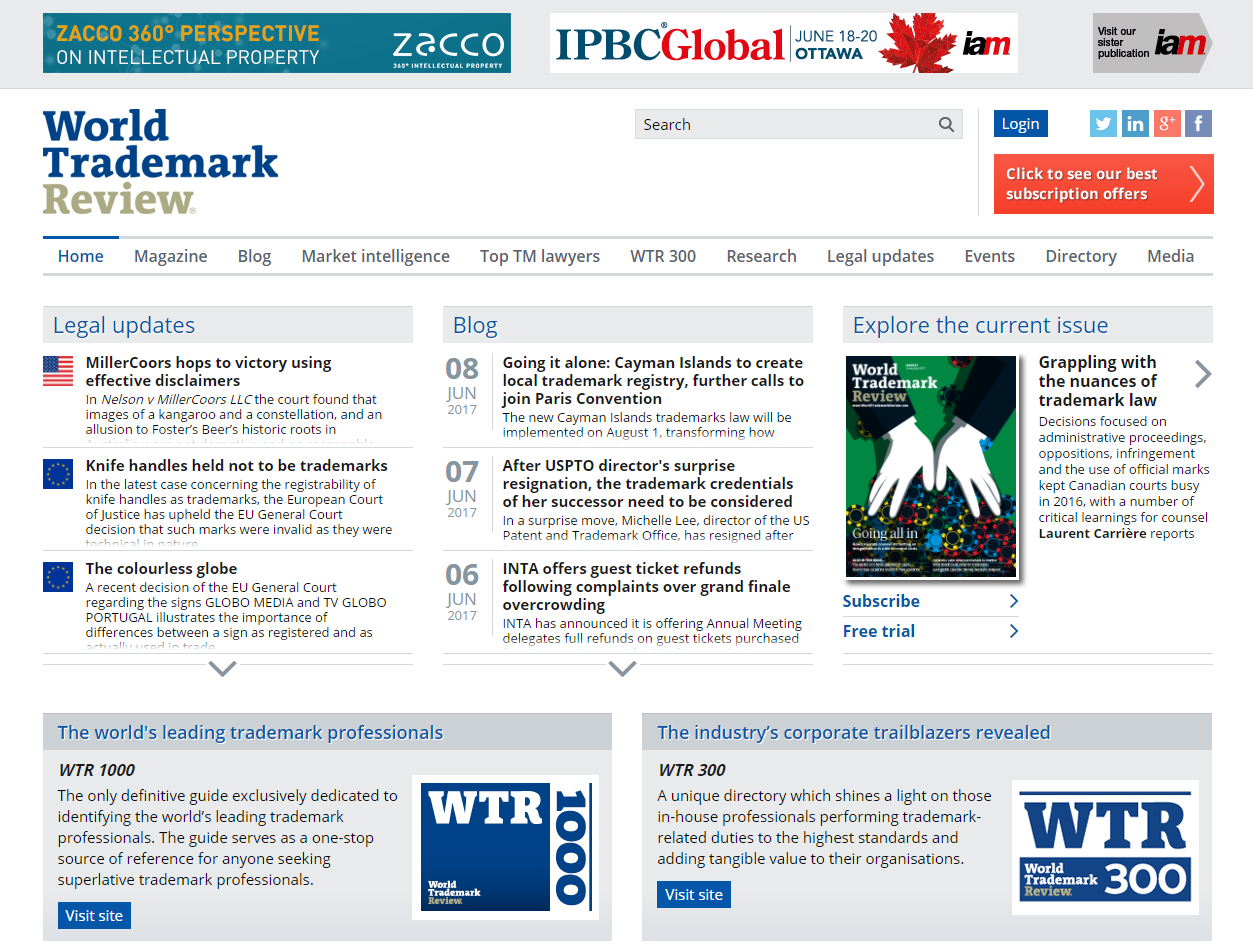Open the Research navigation item
Screen dimensions: 1253x952
click(762, 256)
